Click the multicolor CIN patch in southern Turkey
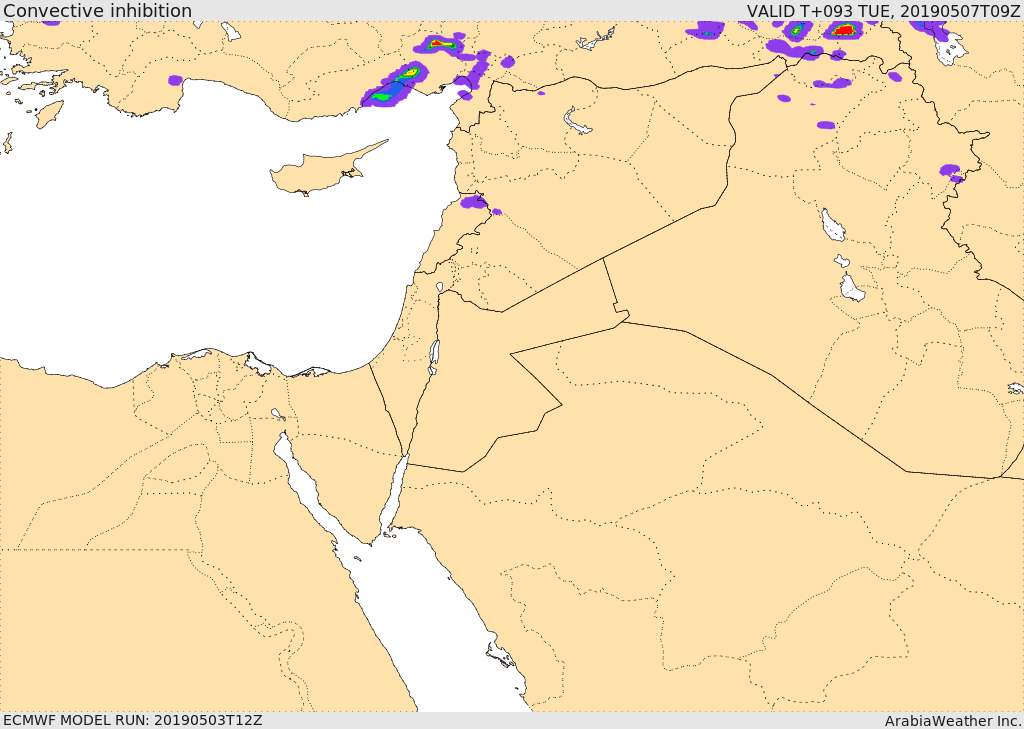The height and width of the screenshot is (729, 1024). 441,44
